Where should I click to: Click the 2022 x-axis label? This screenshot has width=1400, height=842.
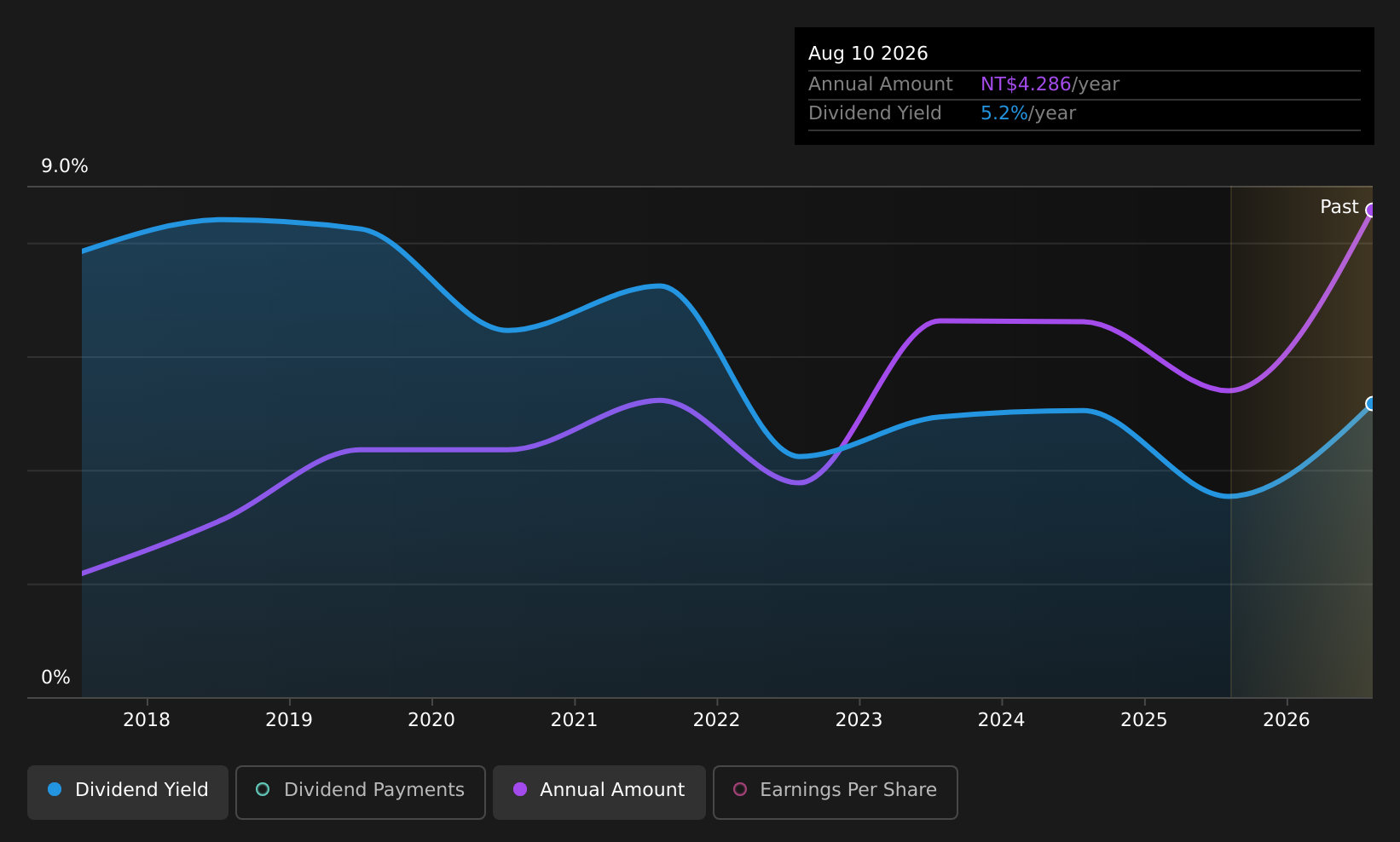pos(716,720)
